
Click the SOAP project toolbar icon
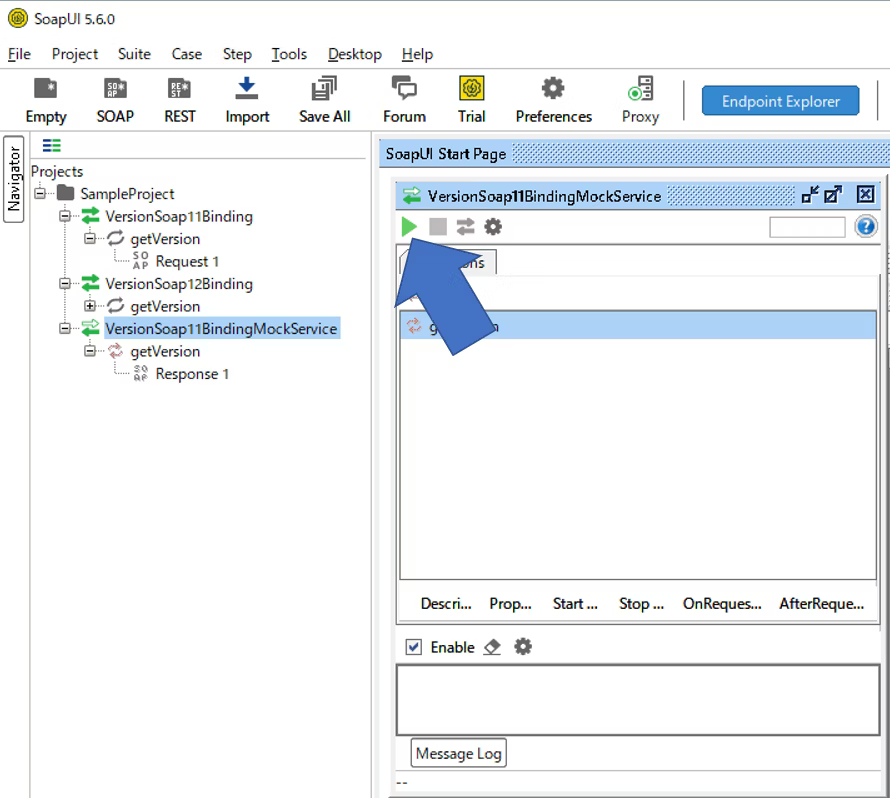click(115, 100)
